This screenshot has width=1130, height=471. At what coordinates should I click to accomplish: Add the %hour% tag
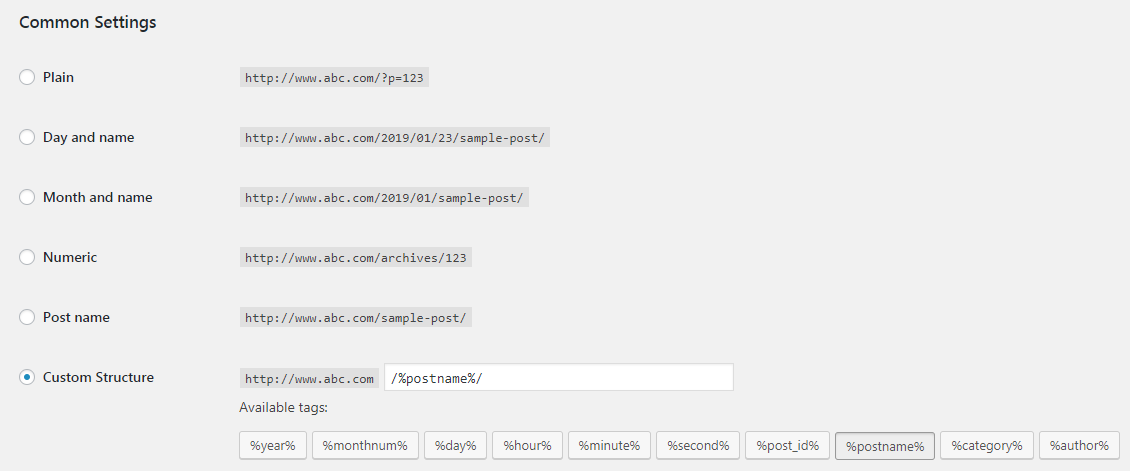pos(528,446)
